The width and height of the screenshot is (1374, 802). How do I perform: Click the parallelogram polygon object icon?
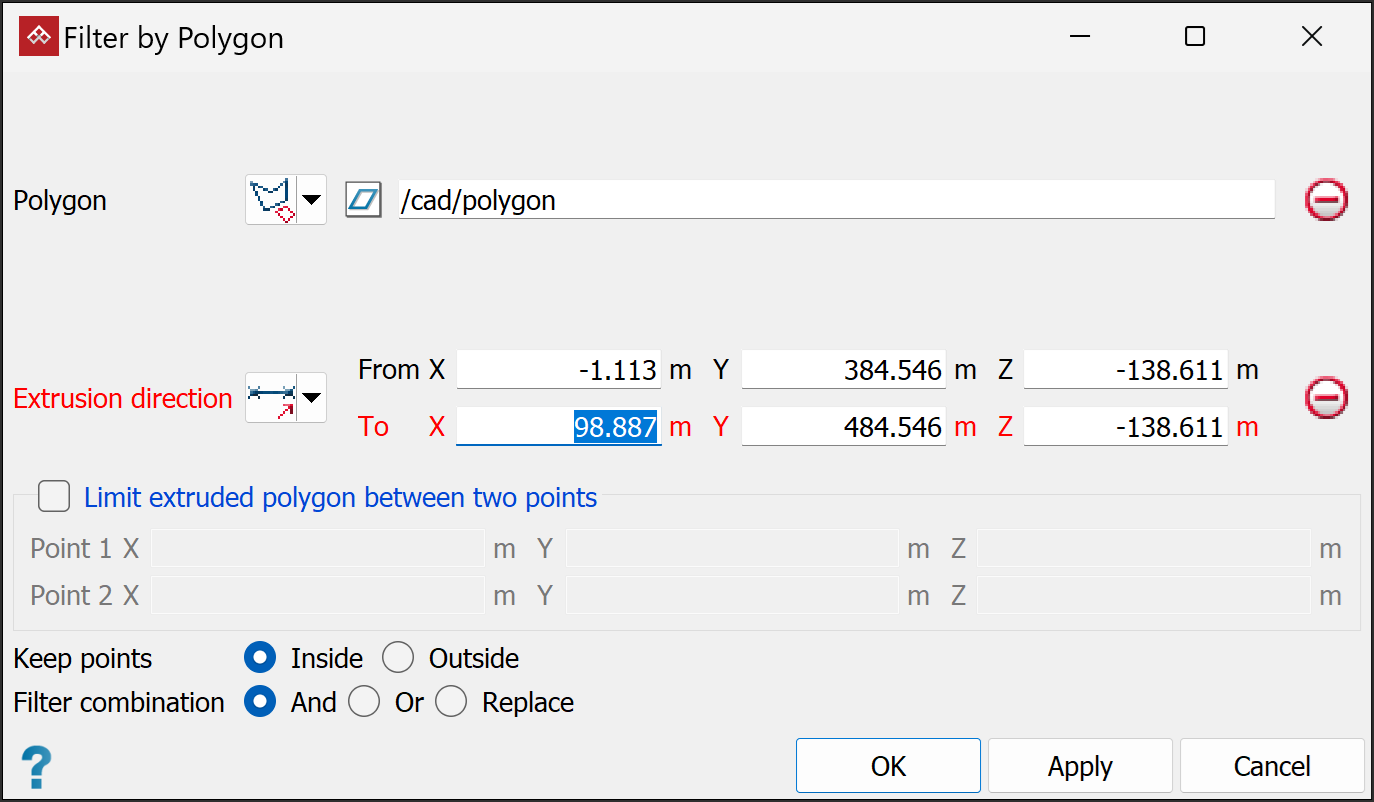pyautogui.click(x=363, y=200)
